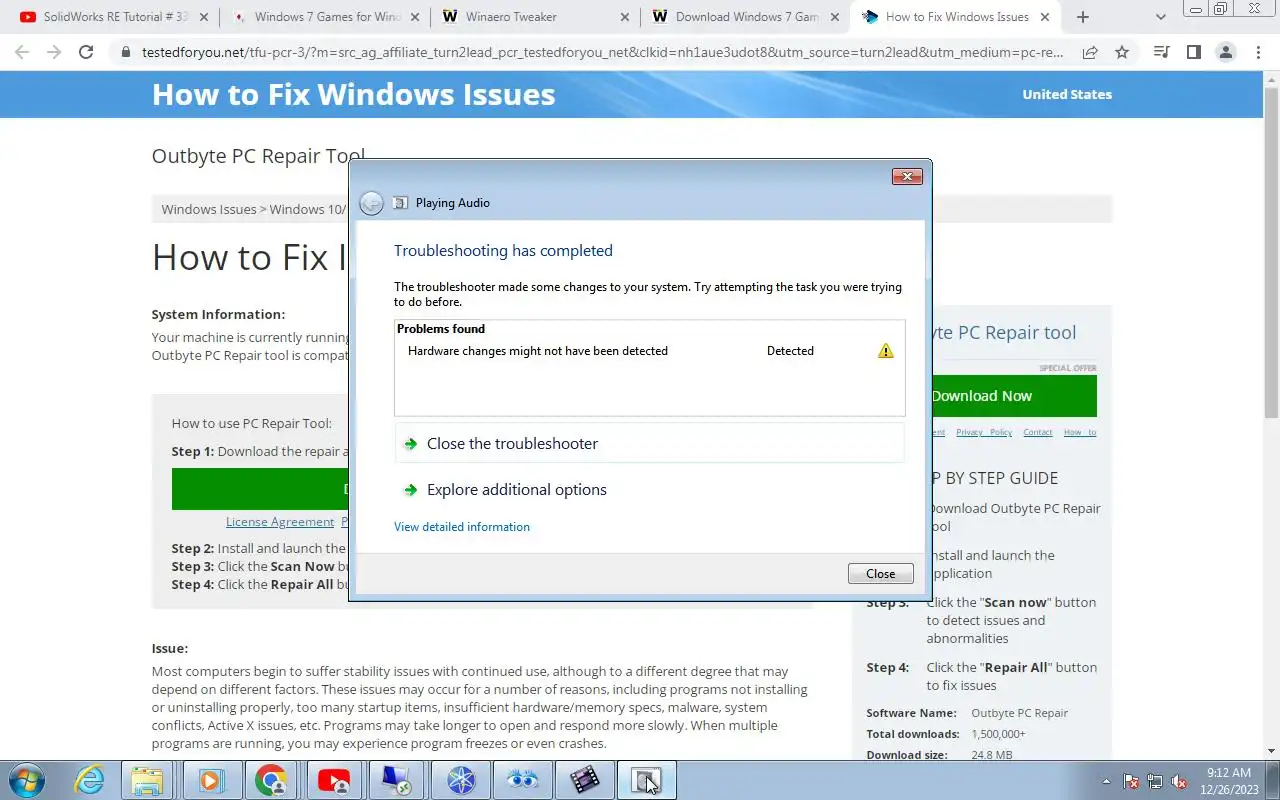Viewport: 1280px width, 800px height.
Task: Open the Chrome three-dot menu
Action: coord(1258,52)
